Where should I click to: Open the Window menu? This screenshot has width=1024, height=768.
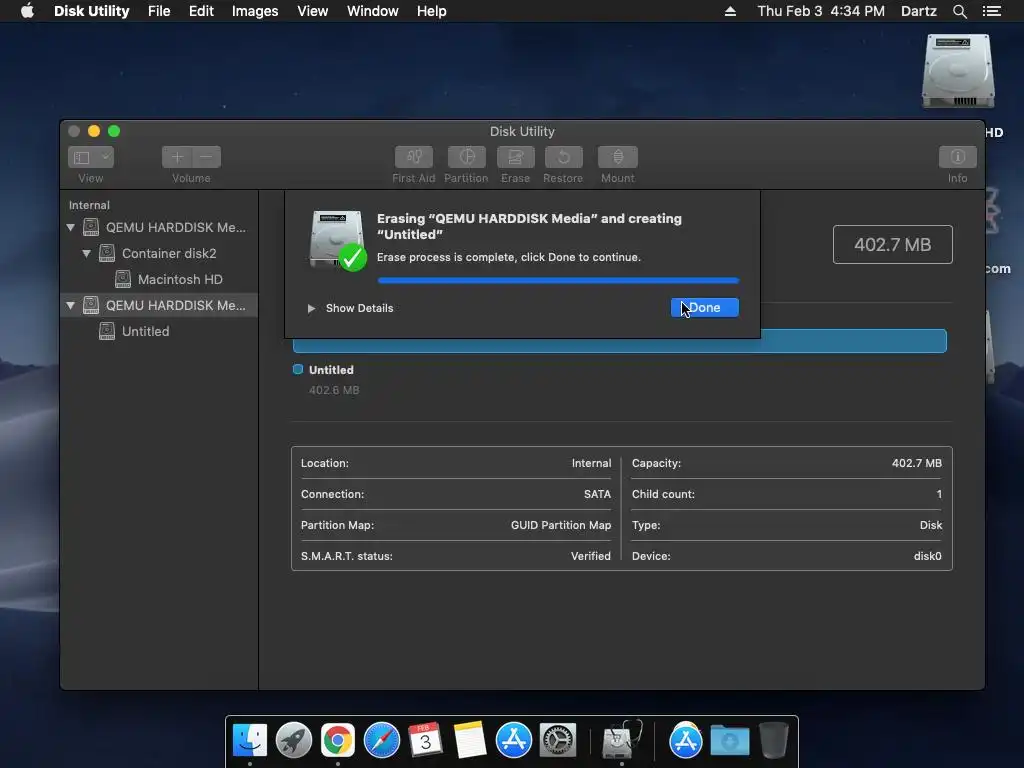pyautogui.click(x=372, y=11)
